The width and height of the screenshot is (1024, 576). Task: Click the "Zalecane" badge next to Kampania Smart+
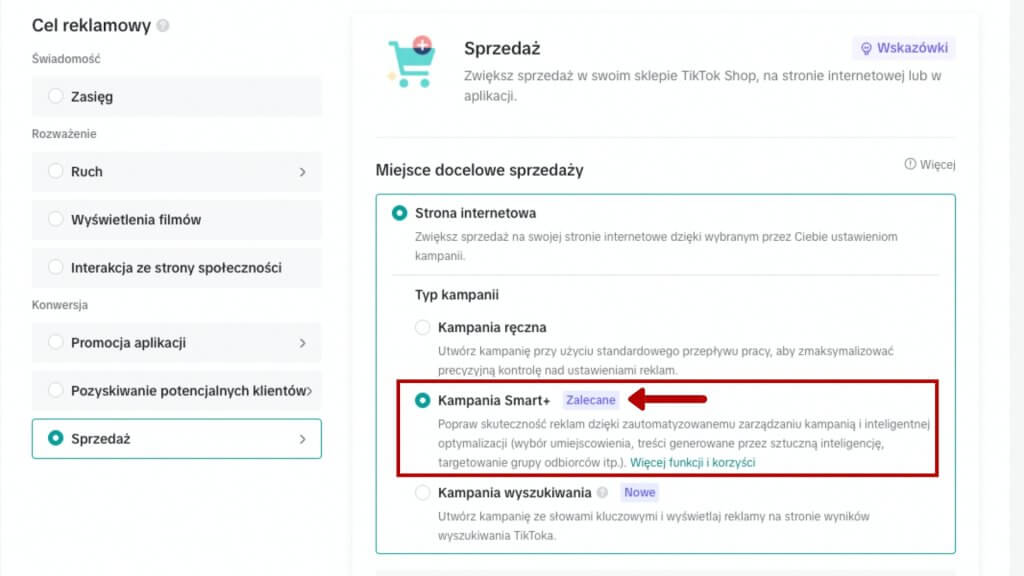[591, 399]
